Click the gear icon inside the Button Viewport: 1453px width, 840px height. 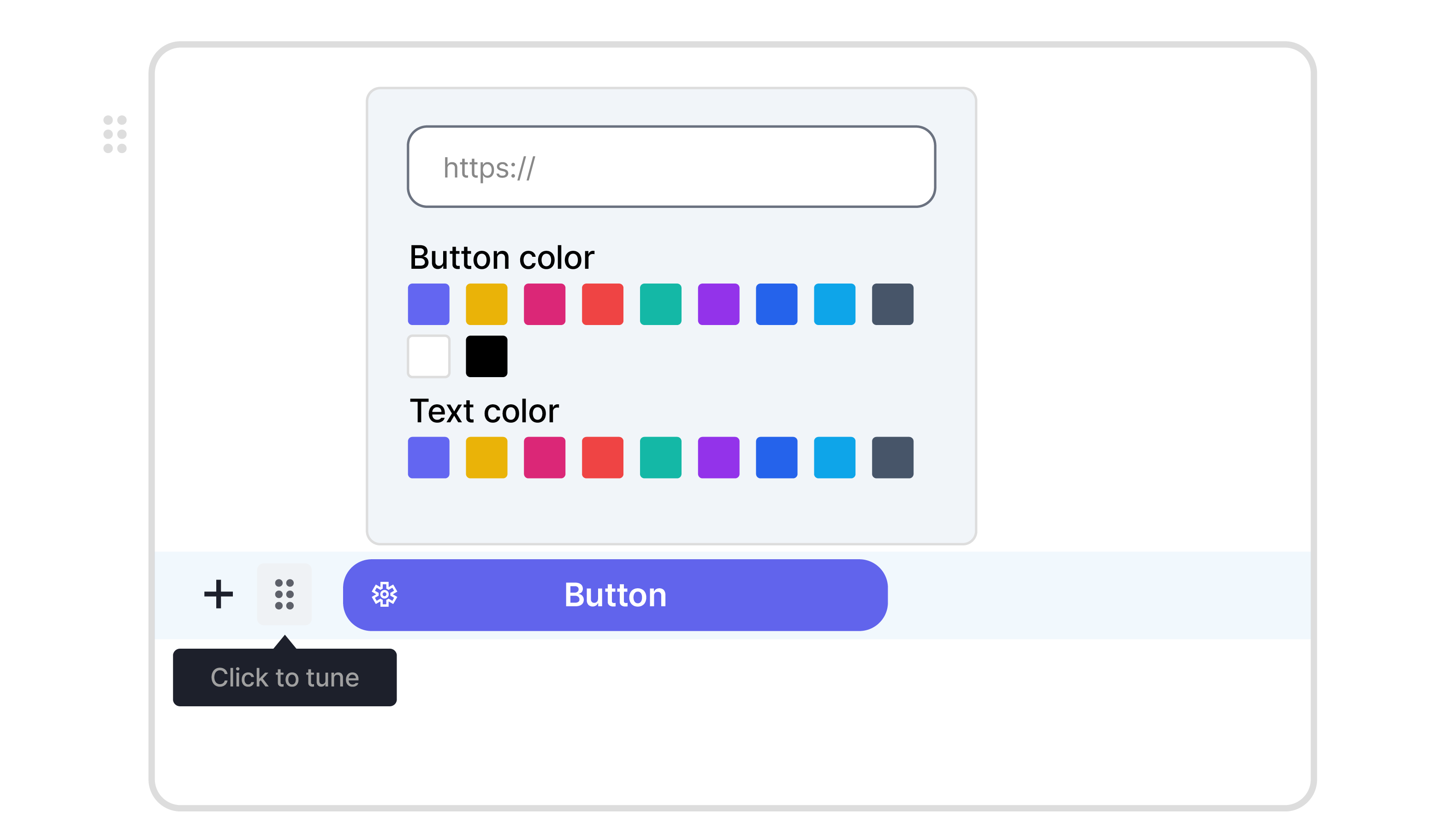(x=384, y=594)
